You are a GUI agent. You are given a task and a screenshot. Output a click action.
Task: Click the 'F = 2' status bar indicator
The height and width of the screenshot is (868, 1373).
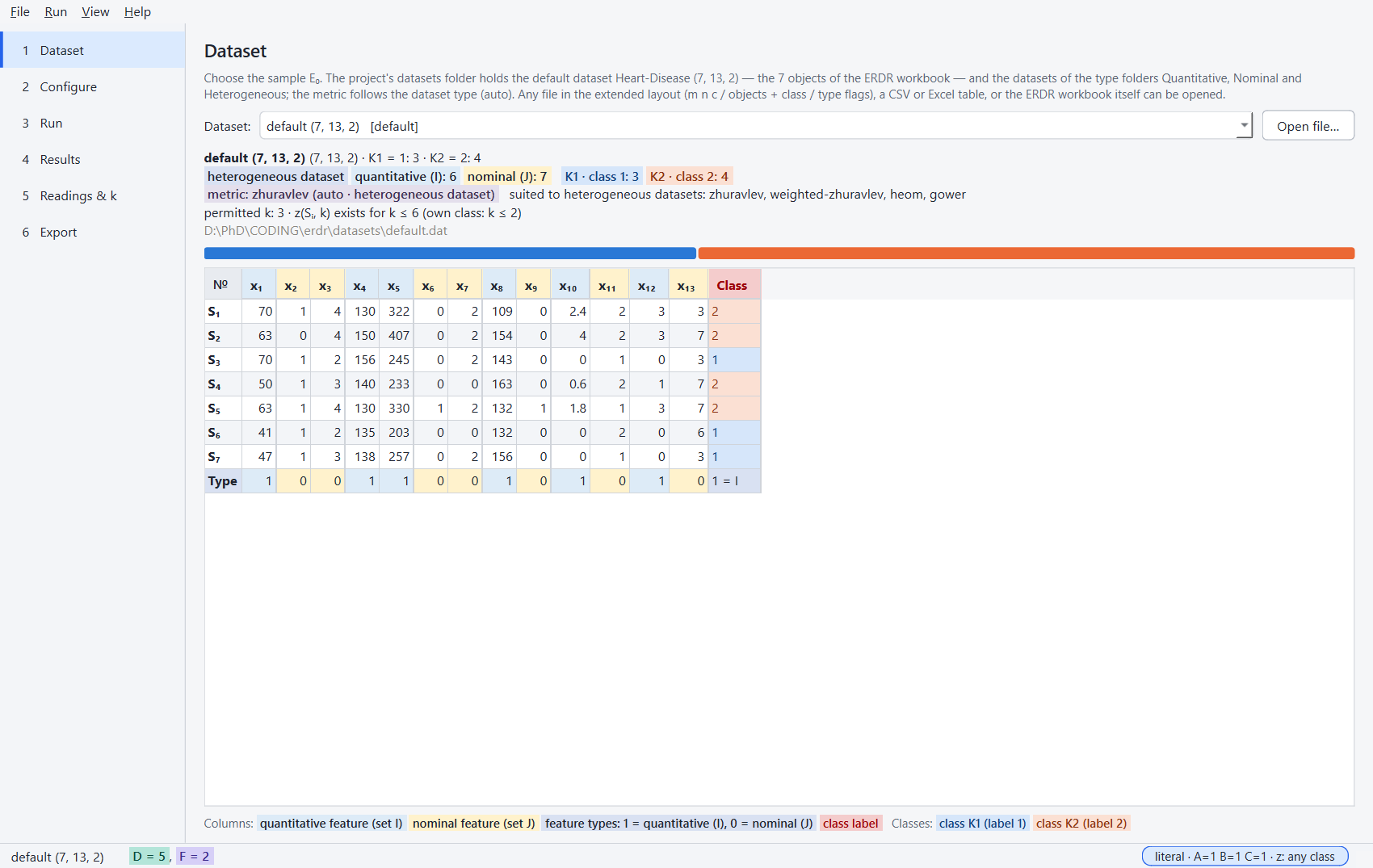(x=195, y=857)
